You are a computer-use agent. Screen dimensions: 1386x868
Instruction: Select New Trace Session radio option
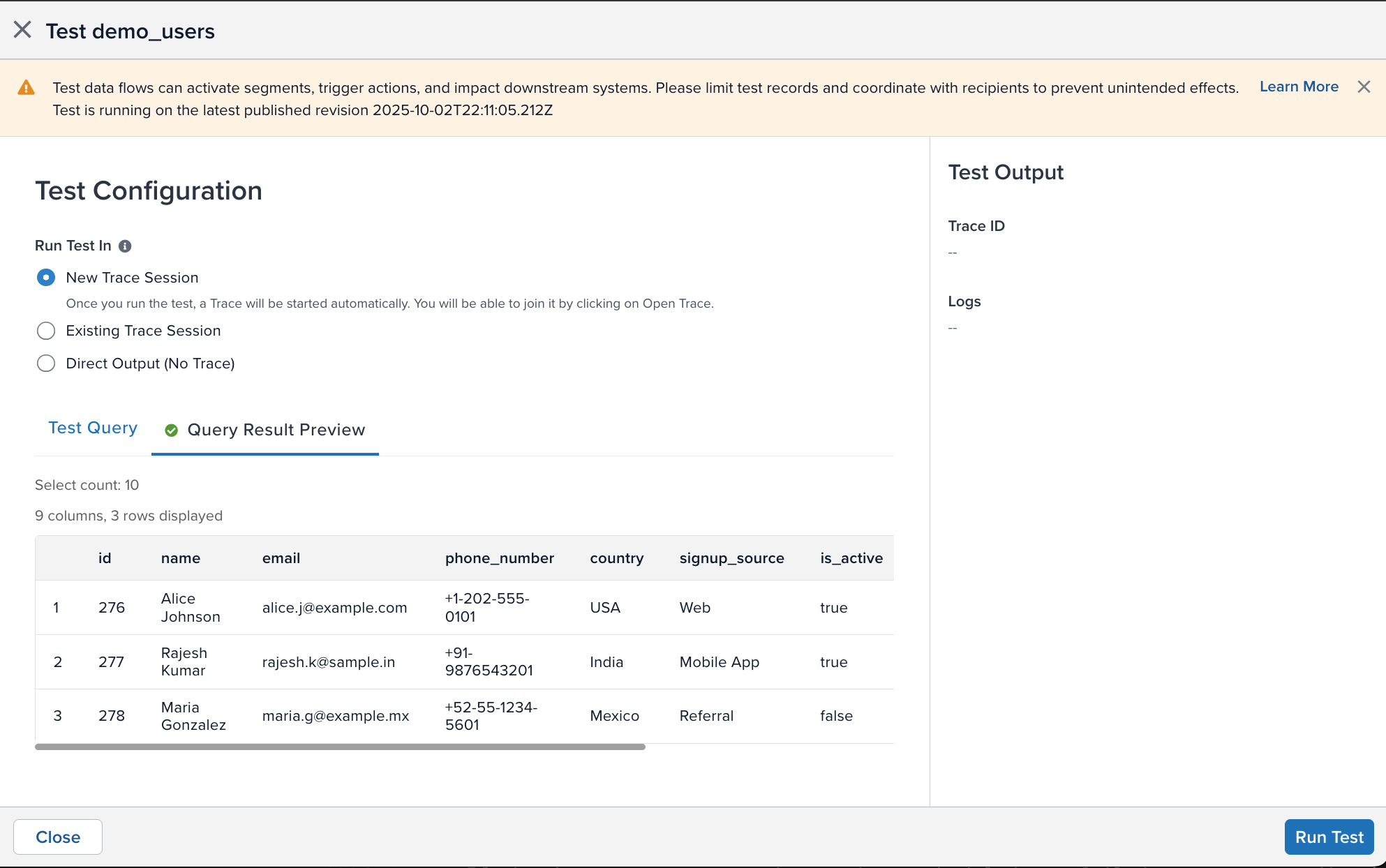(46, 278)
